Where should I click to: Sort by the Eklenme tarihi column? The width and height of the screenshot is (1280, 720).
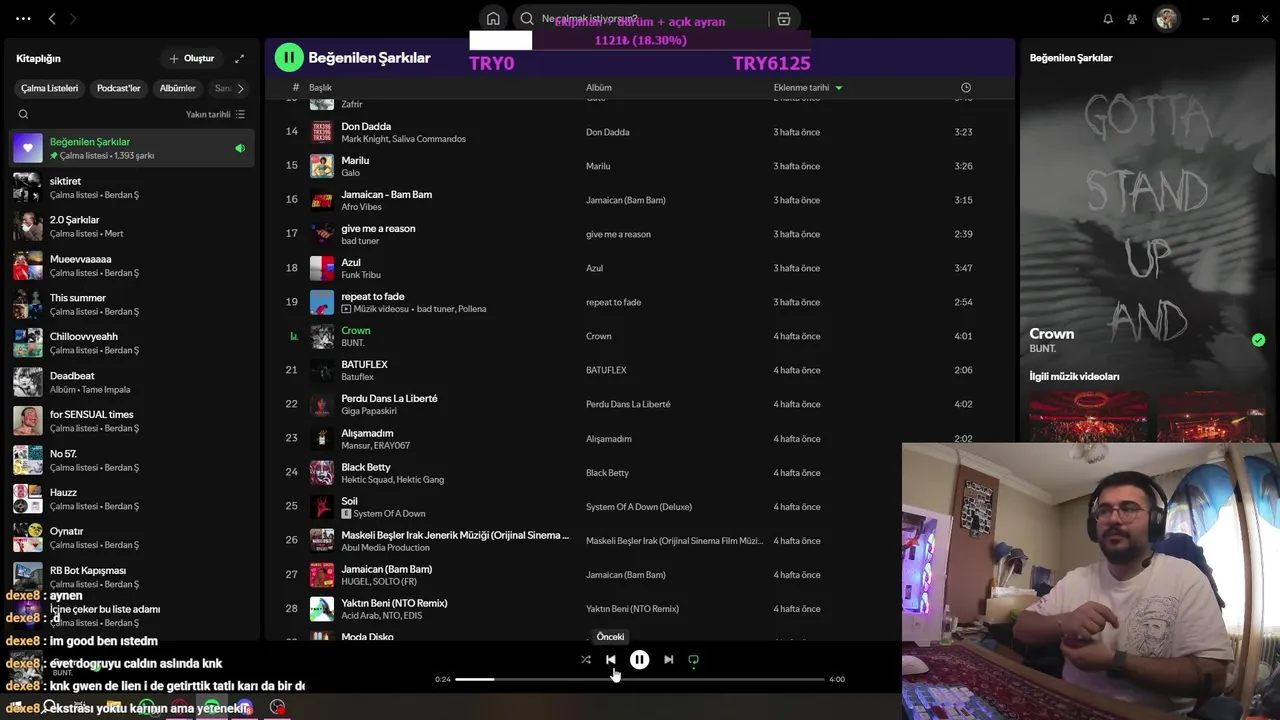[807, 87]
